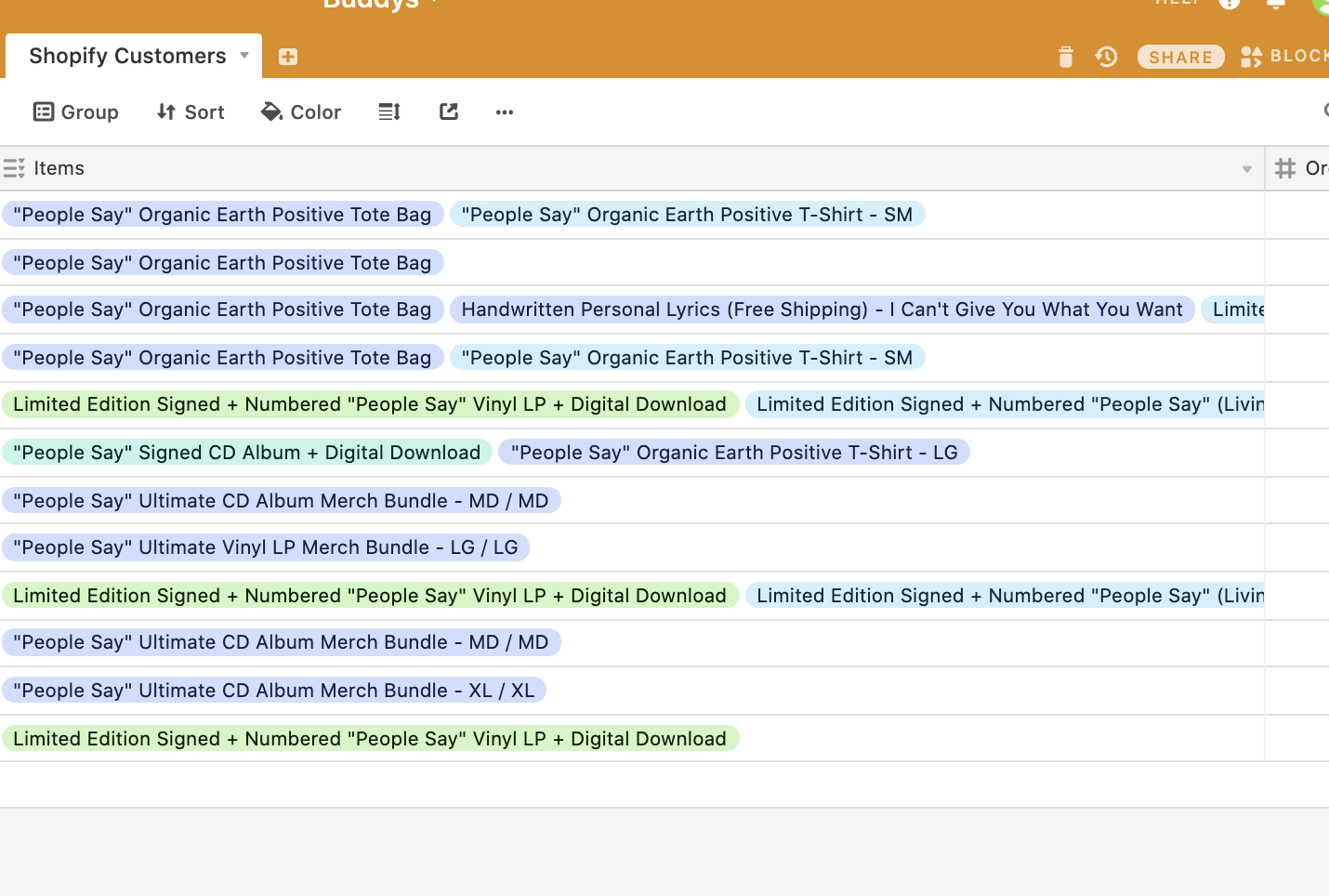
Task: Open the Group menu
Action: point(76,112)
